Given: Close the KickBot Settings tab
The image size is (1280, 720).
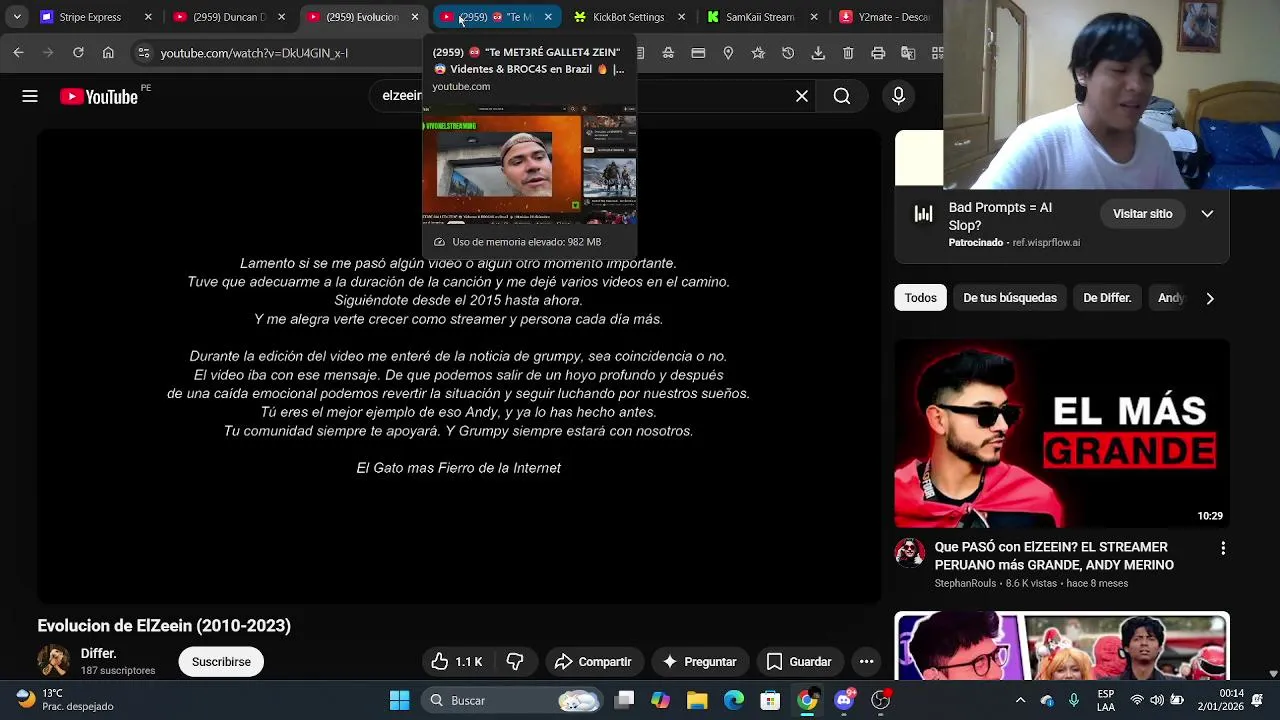Looking at the screenshot, I should tap(682, 17).
